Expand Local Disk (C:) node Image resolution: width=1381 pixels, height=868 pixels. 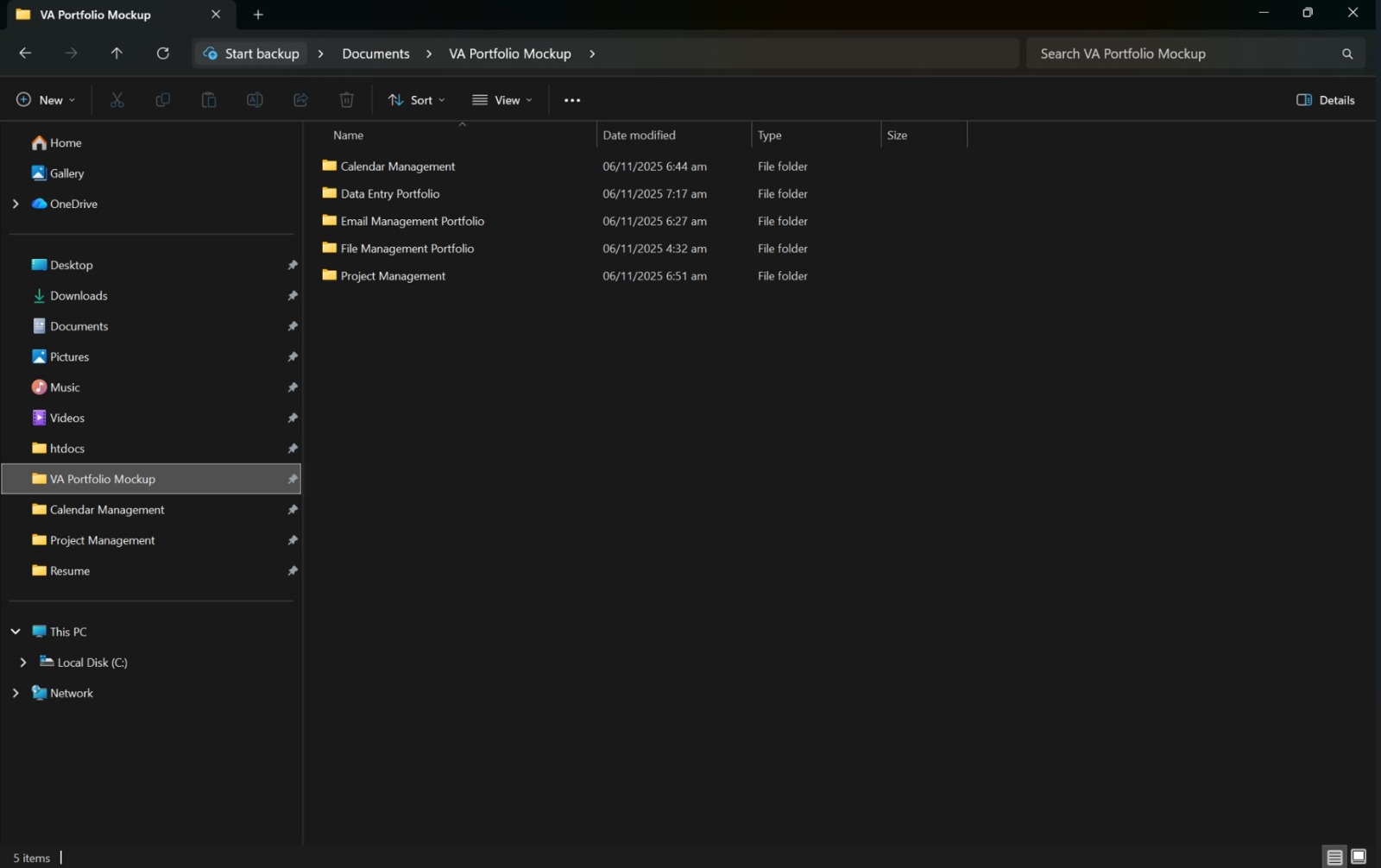point(23,663)
